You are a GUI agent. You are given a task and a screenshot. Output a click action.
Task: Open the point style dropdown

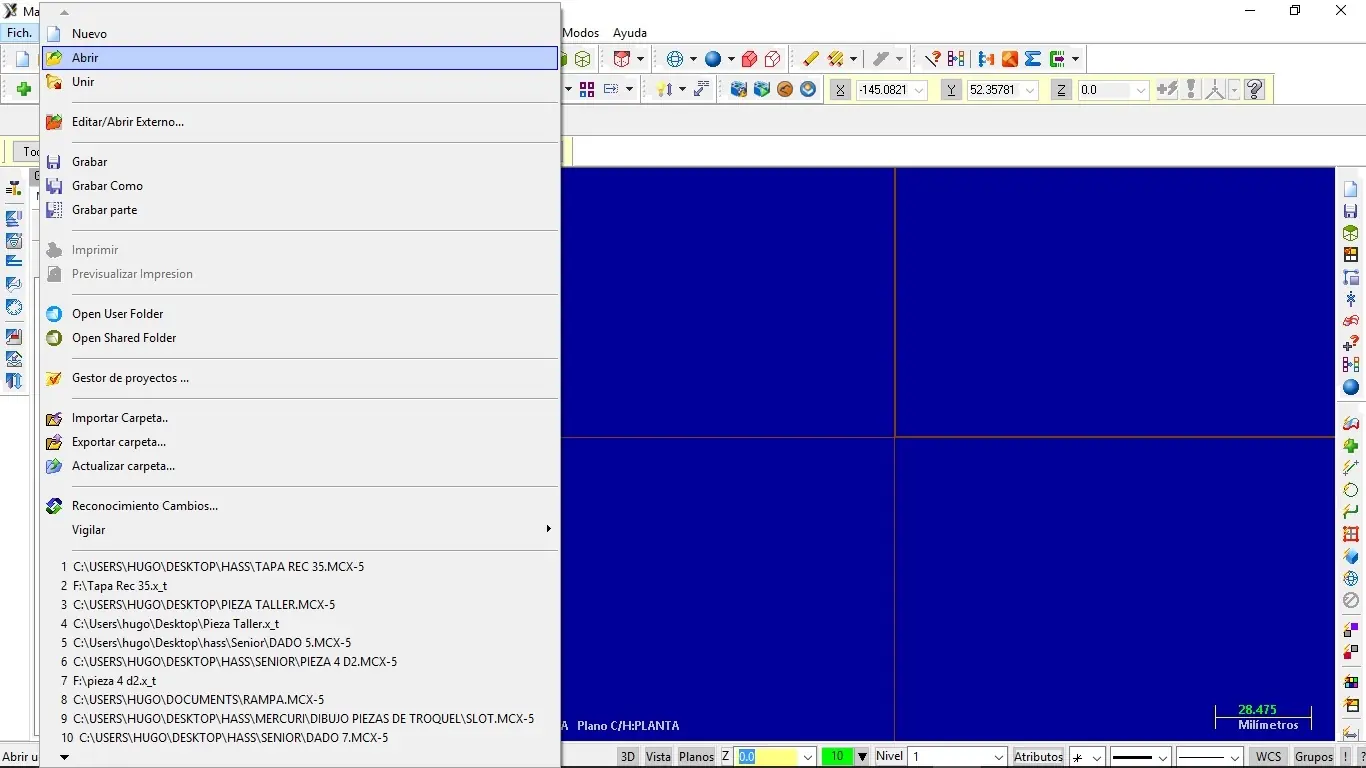[1096, 757]
